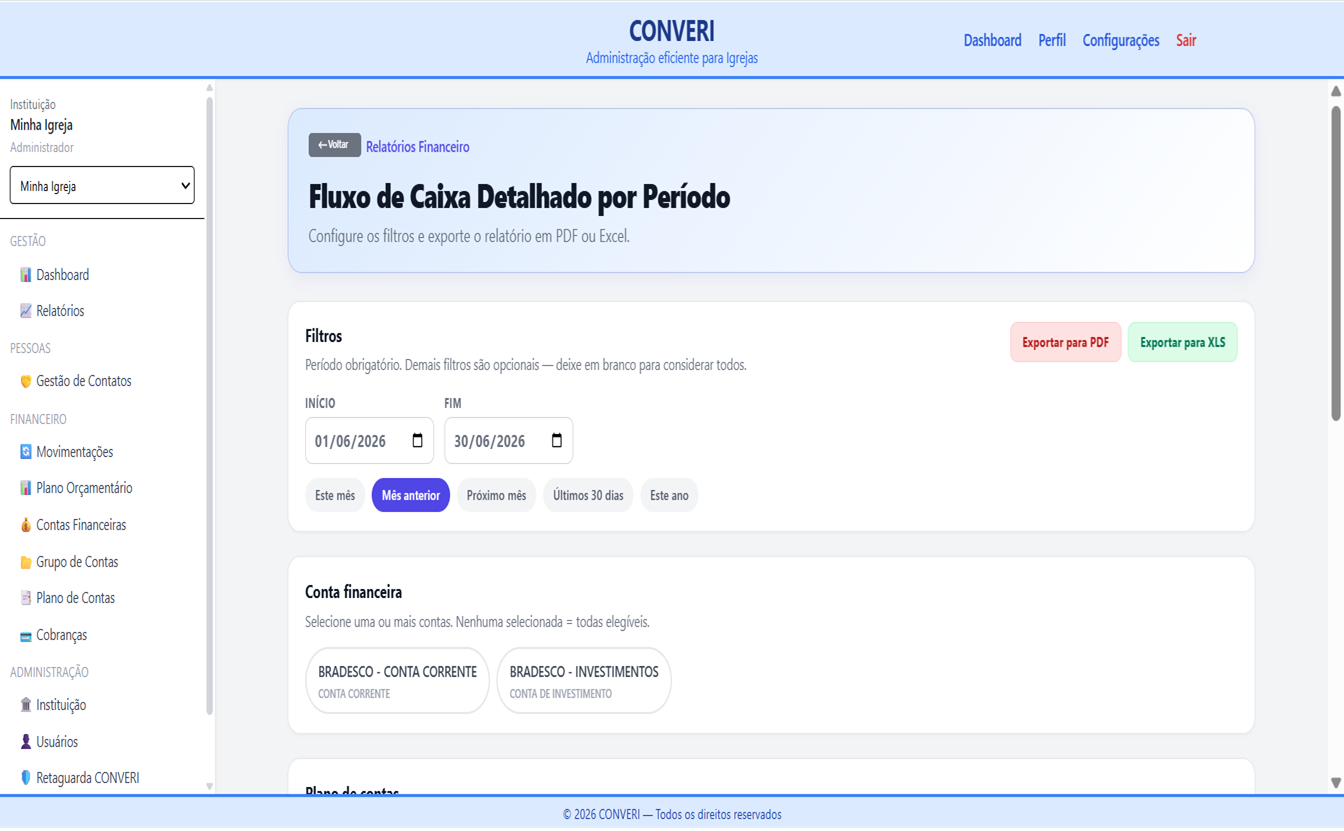Click the main scrollbar down arrow
The image size is (1344, 831).
coord(1336,783)
